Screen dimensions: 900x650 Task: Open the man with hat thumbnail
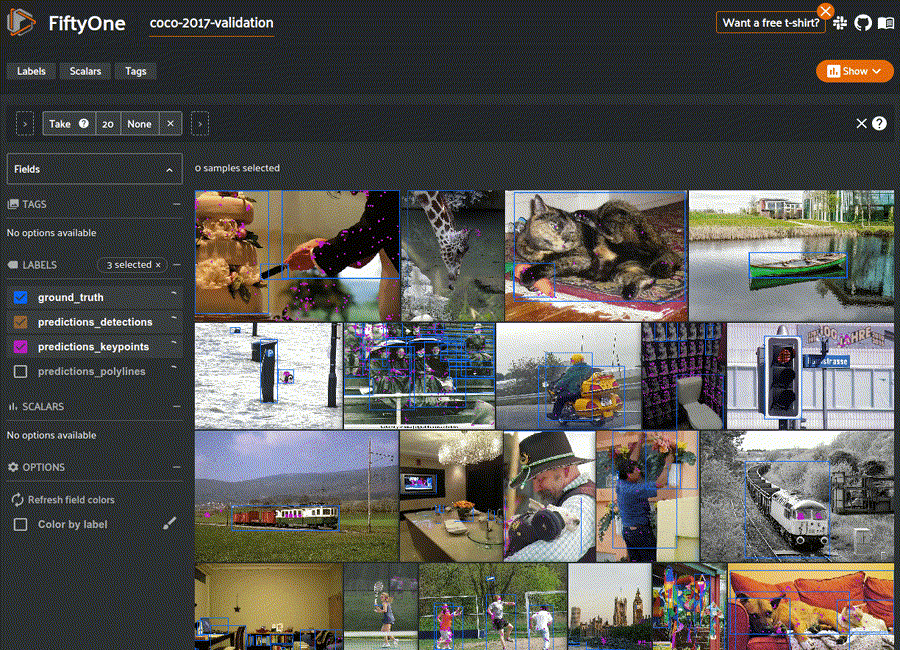point(549,497)
